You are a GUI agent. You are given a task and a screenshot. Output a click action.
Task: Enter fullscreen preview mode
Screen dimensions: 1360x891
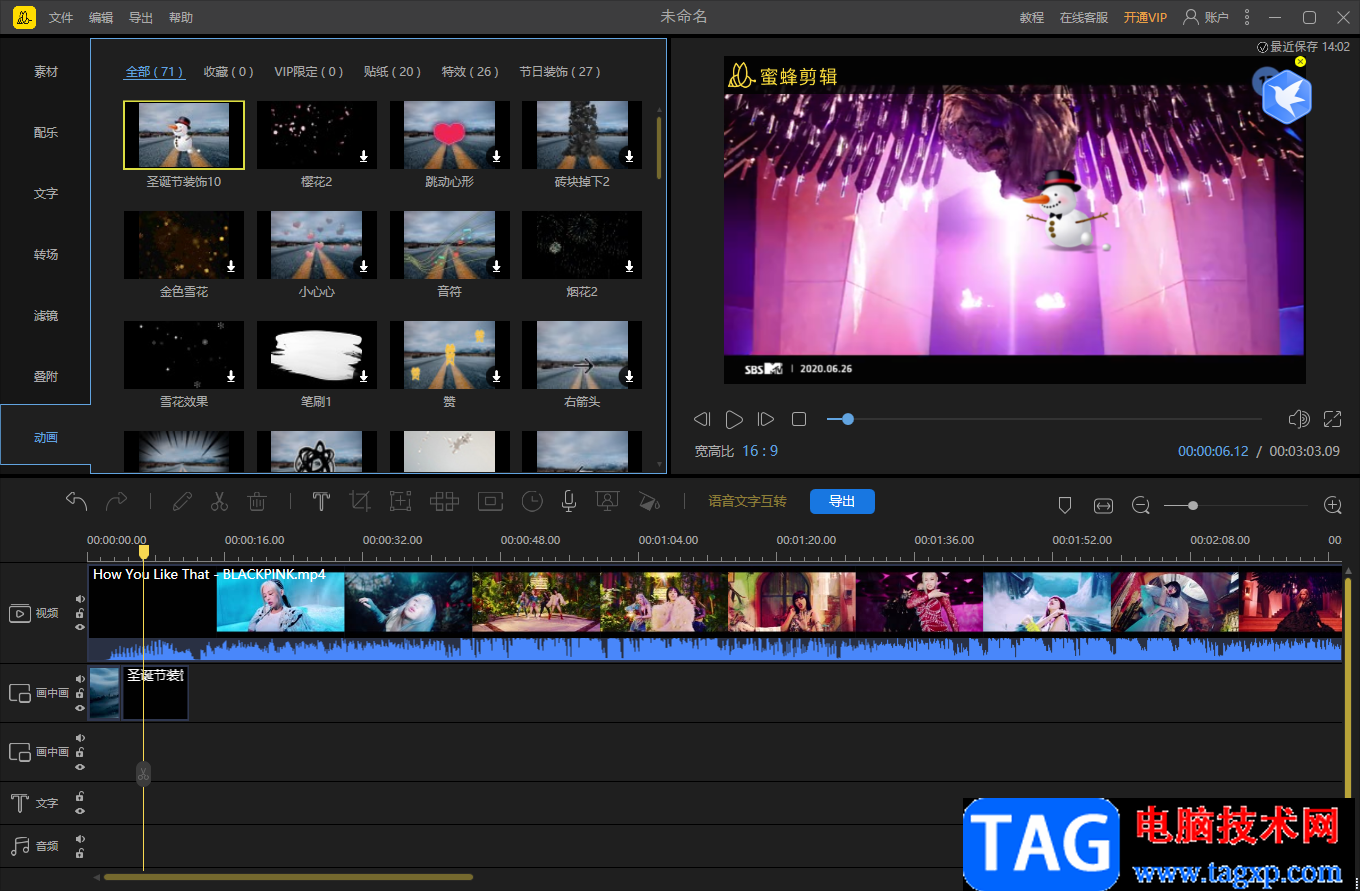point(1332,419)
